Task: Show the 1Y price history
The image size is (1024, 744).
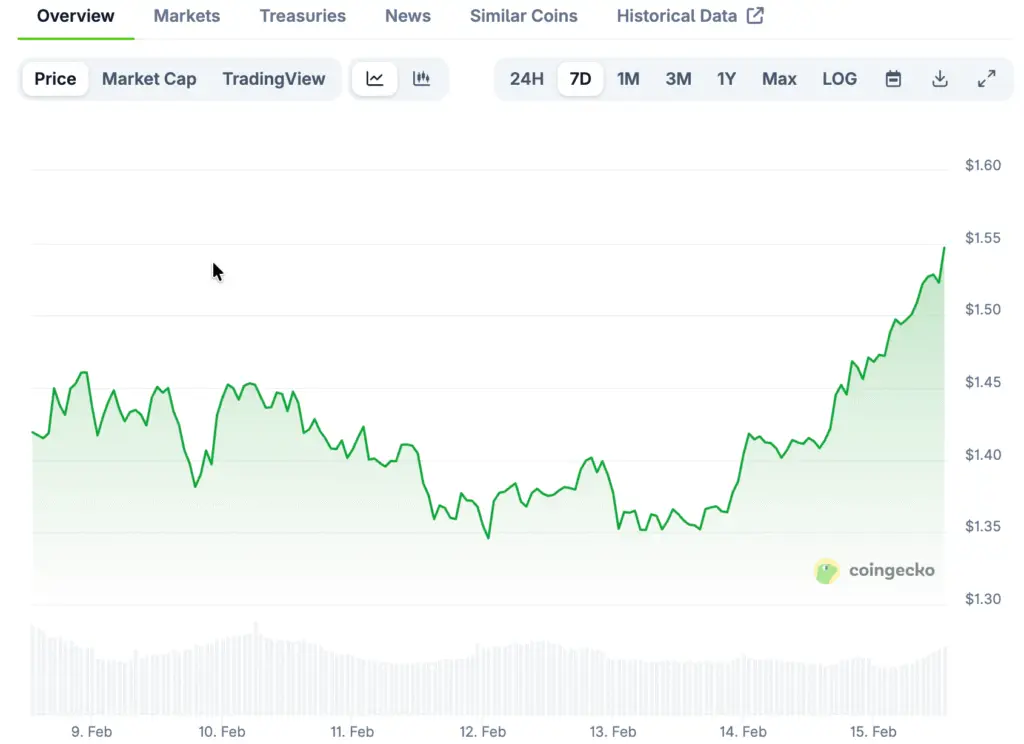Action: (726, 79)
